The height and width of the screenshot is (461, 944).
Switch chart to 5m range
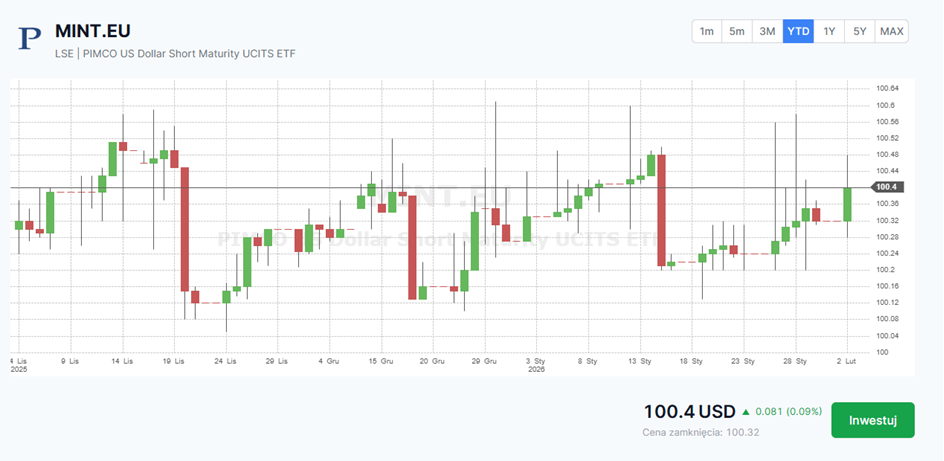(x=737, y=31)
